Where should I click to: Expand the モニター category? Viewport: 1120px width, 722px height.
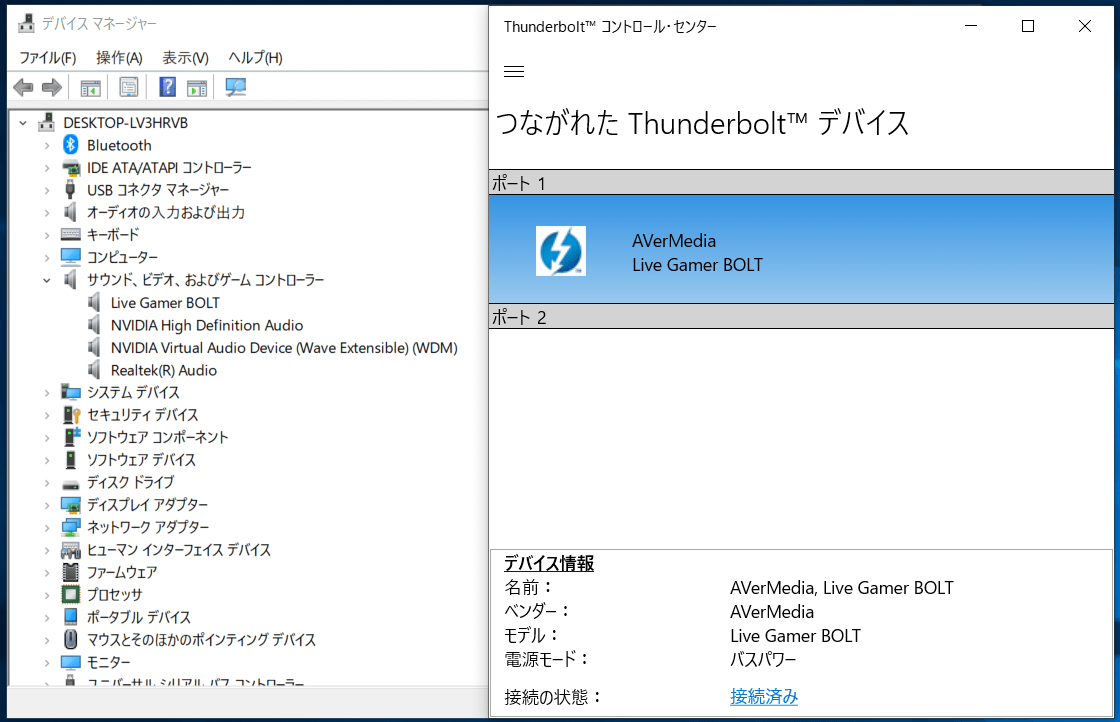point(47,663)
